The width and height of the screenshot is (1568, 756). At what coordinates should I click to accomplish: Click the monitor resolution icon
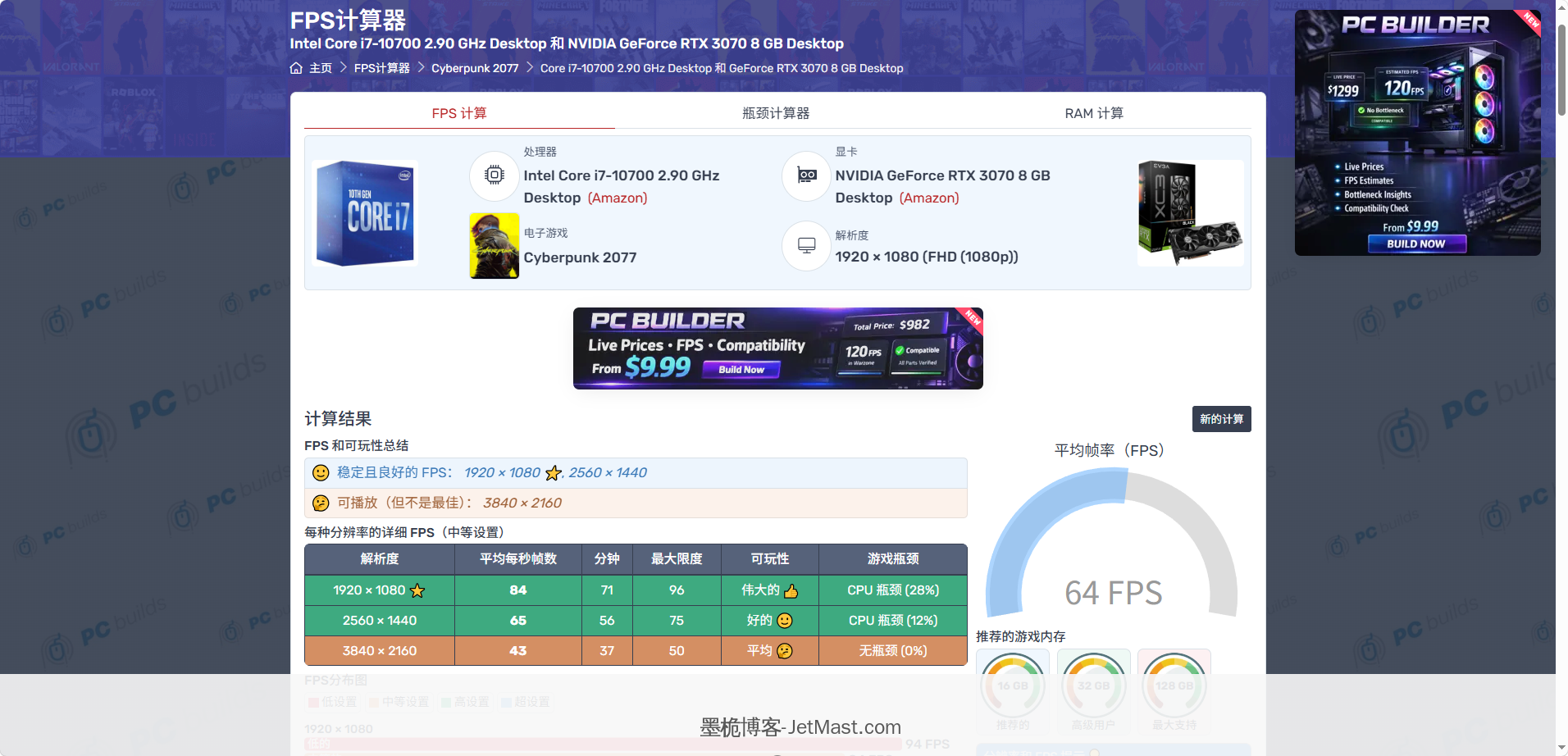pos(807,245)
